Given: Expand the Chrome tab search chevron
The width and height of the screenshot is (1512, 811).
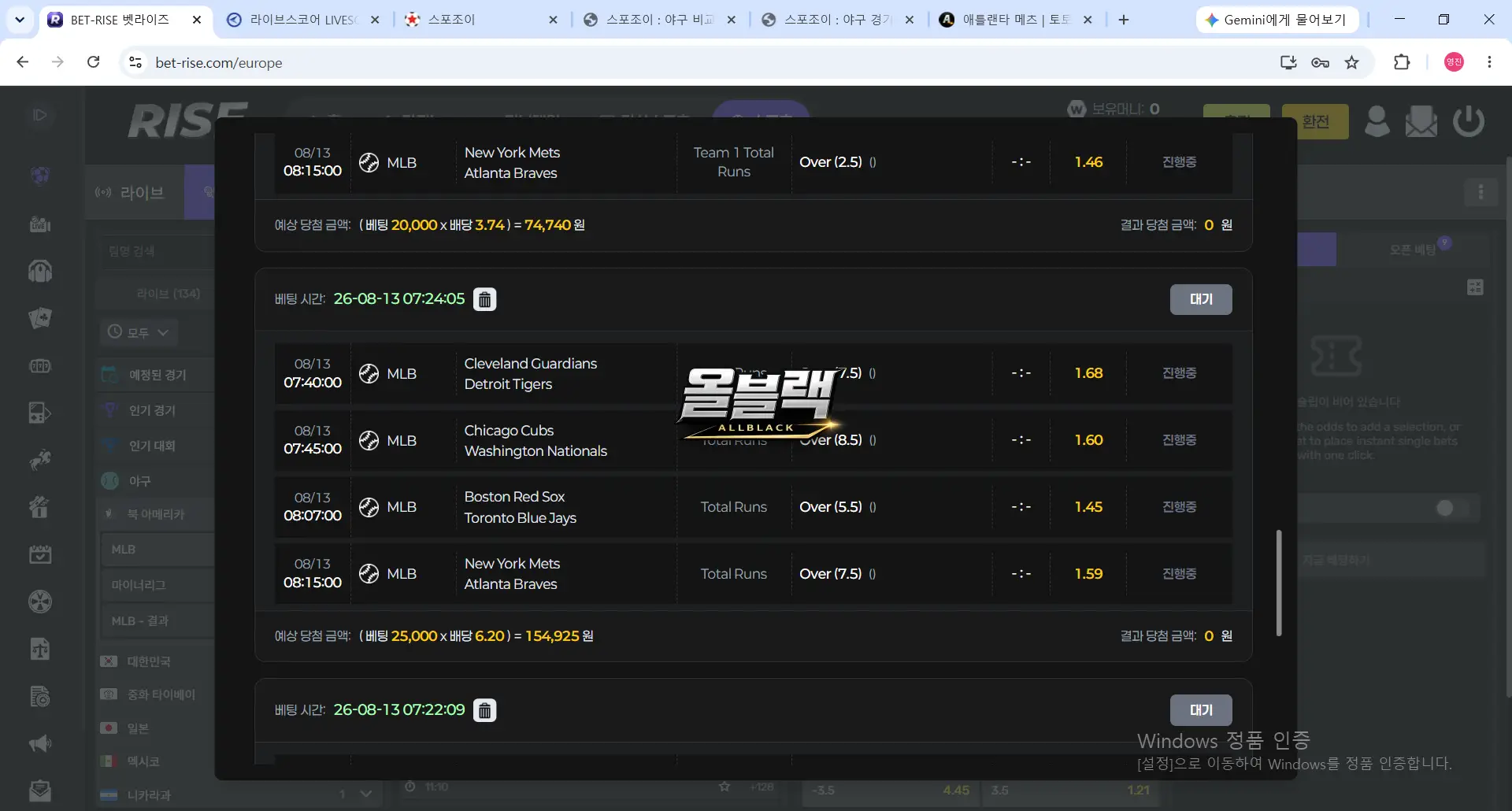Looking at the screenshot, I should coord(20,20).
